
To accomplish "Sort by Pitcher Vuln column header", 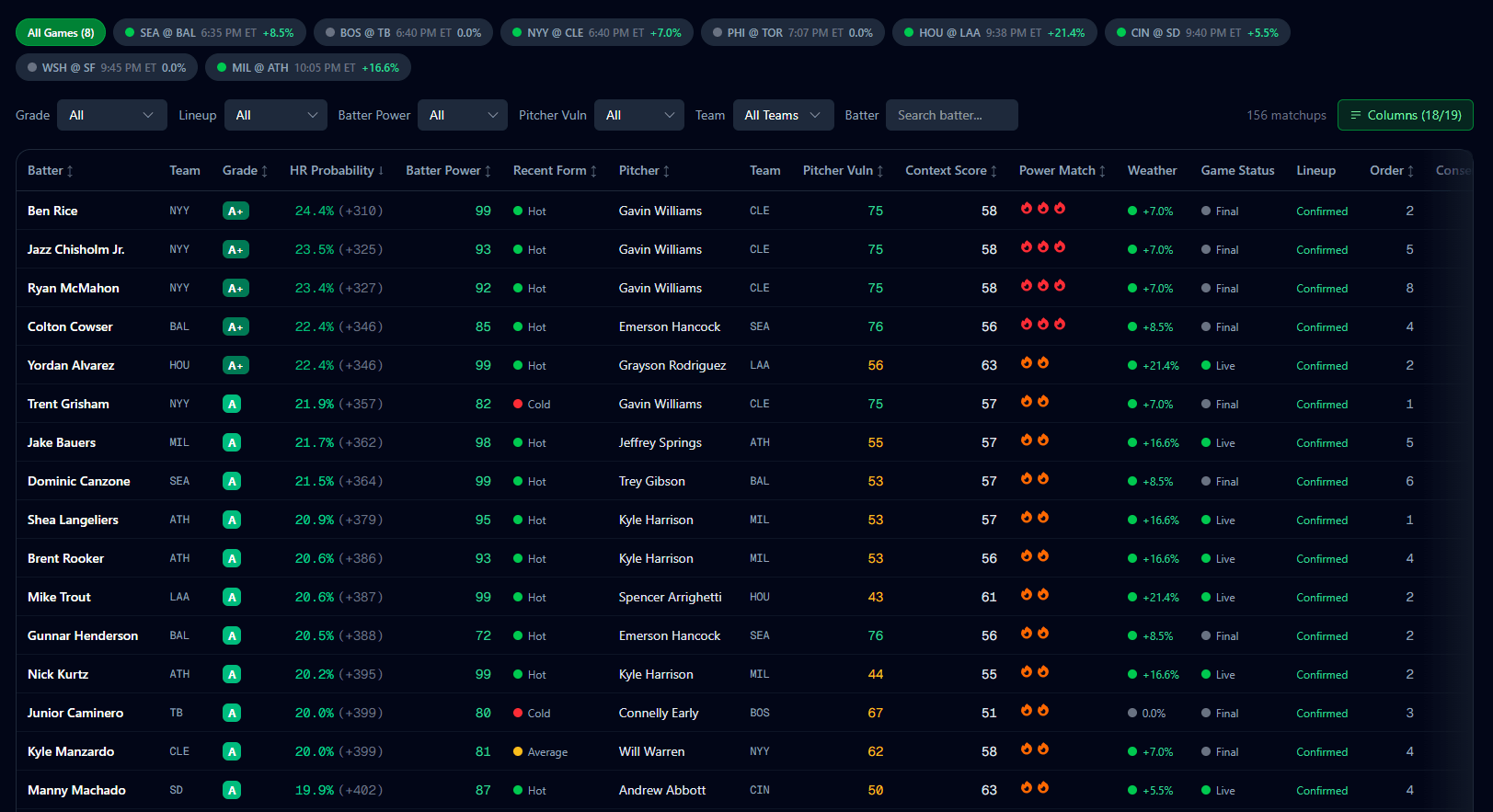I will tap(844, 170).
